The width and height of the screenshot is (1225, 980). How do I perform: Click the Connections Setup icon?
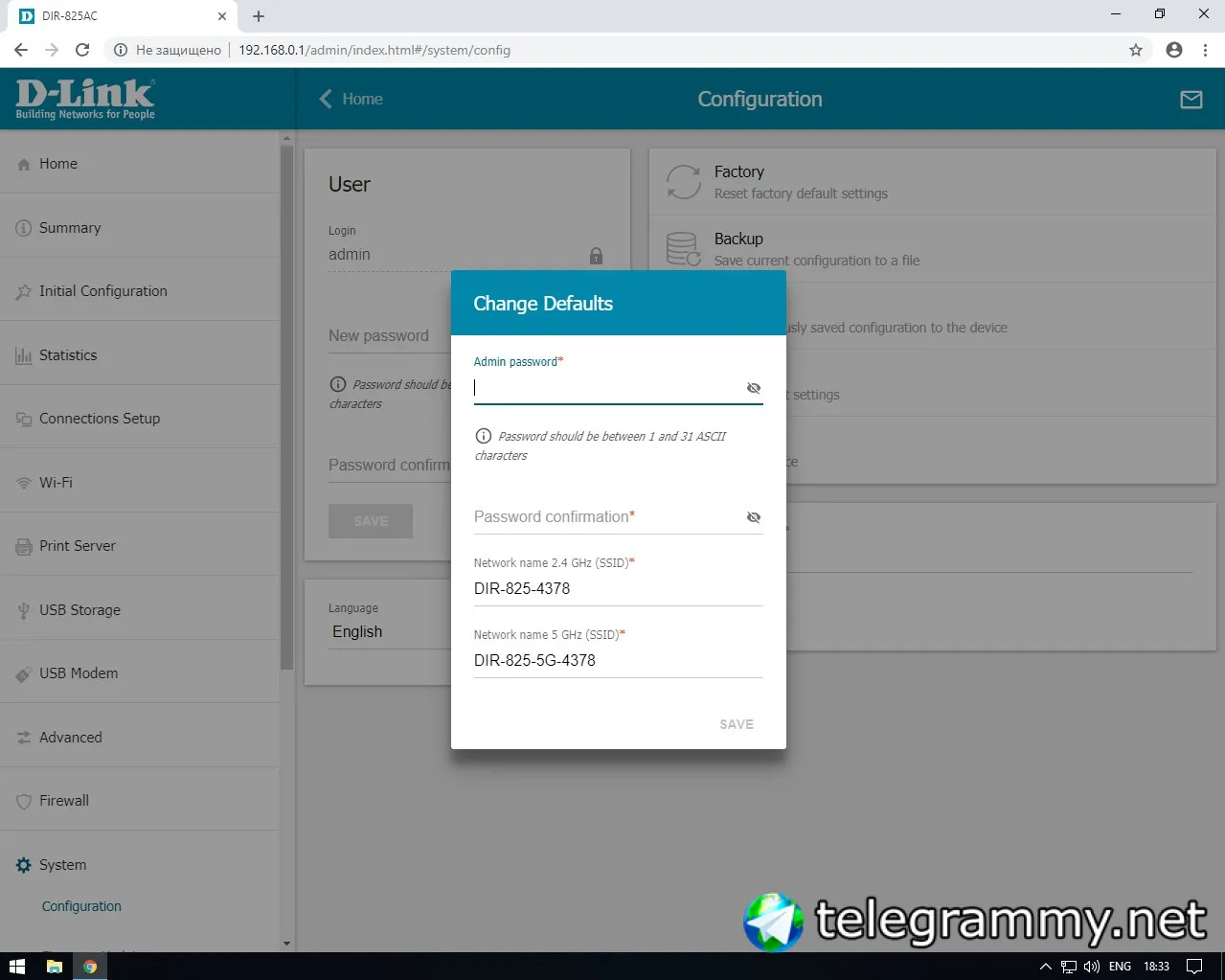tap(24, 420)
